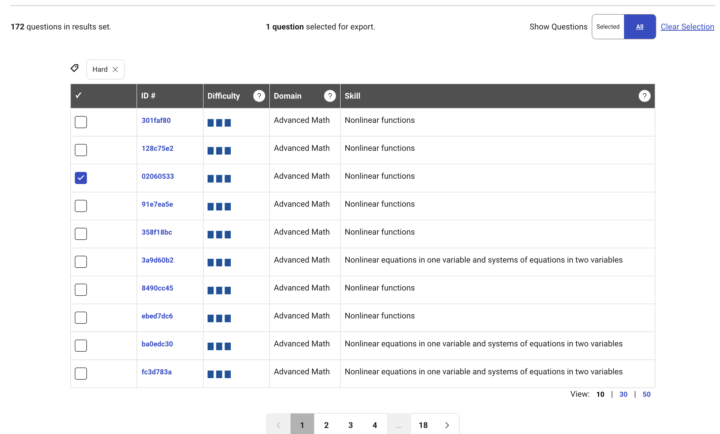Click the Difficulty column help icon
Image resolution: width=720 pixels, height=434 pixels.
click(259, 96)
